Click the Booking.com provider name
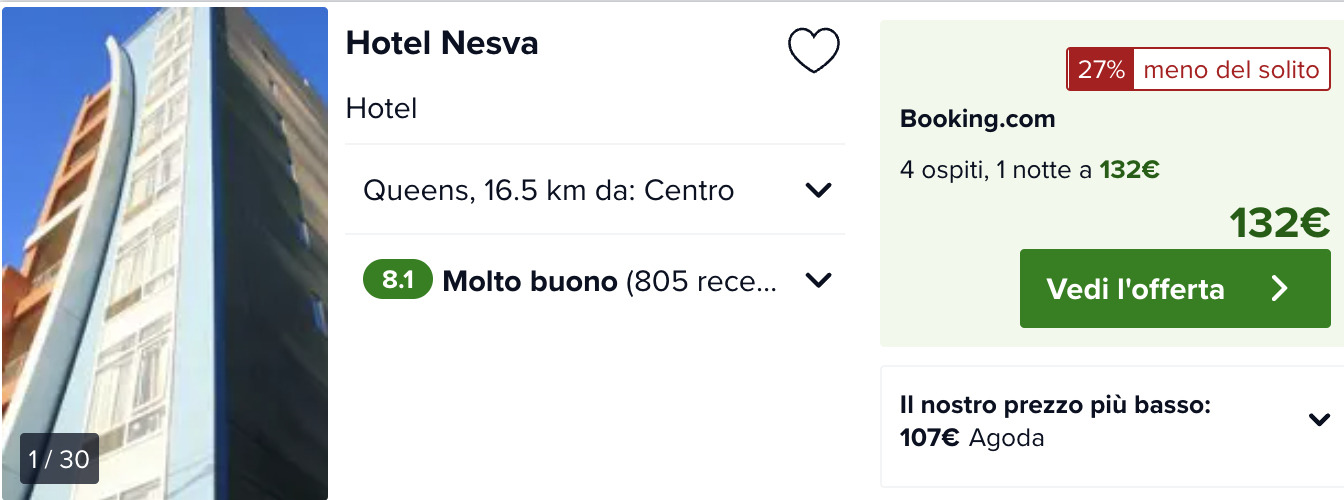This screenshot has height=500, width=1344. (x=977, y=119)
